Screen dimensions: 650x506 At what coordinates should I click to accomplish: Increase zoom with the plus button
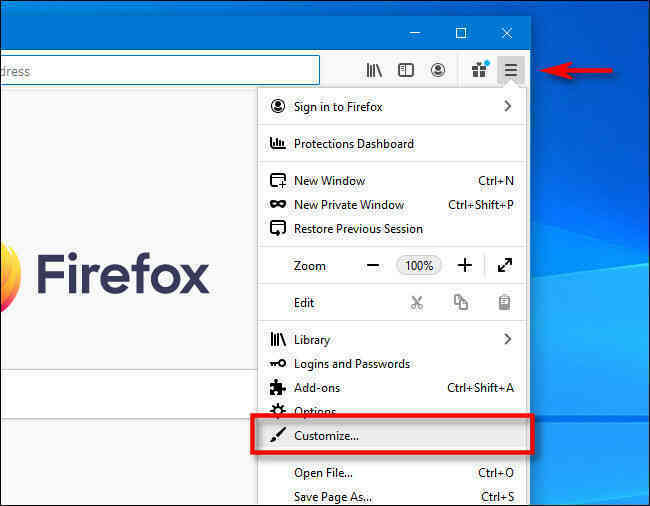(x=464, y=265)
